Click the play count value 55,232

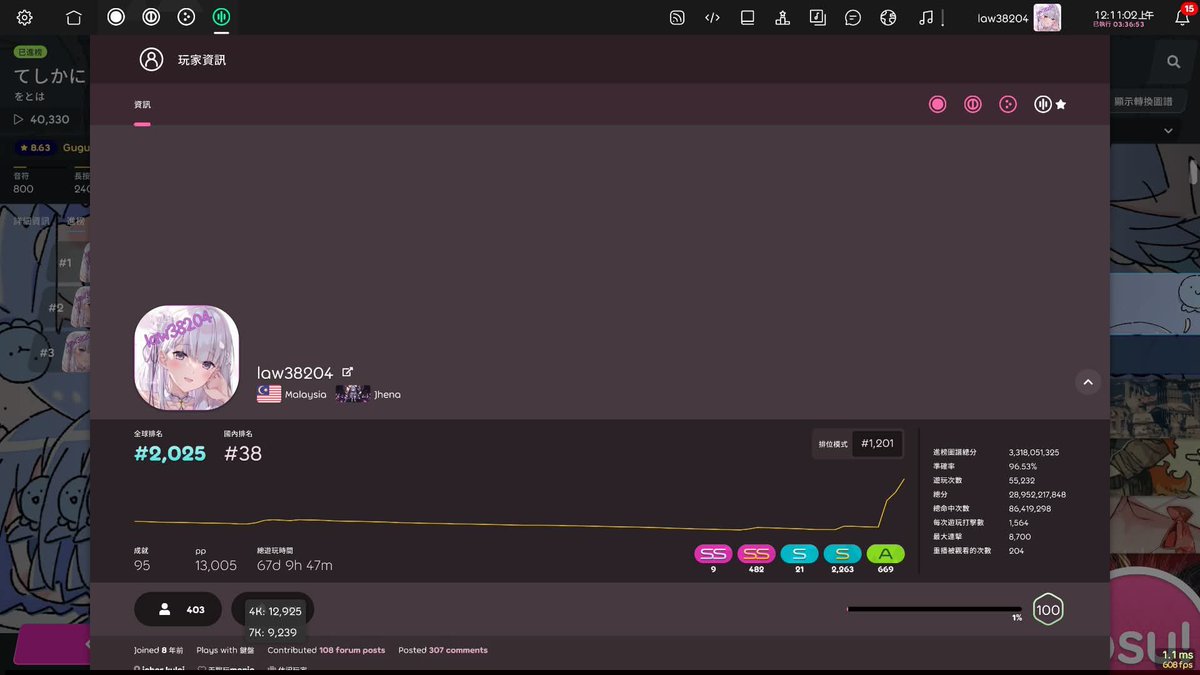1020,480
